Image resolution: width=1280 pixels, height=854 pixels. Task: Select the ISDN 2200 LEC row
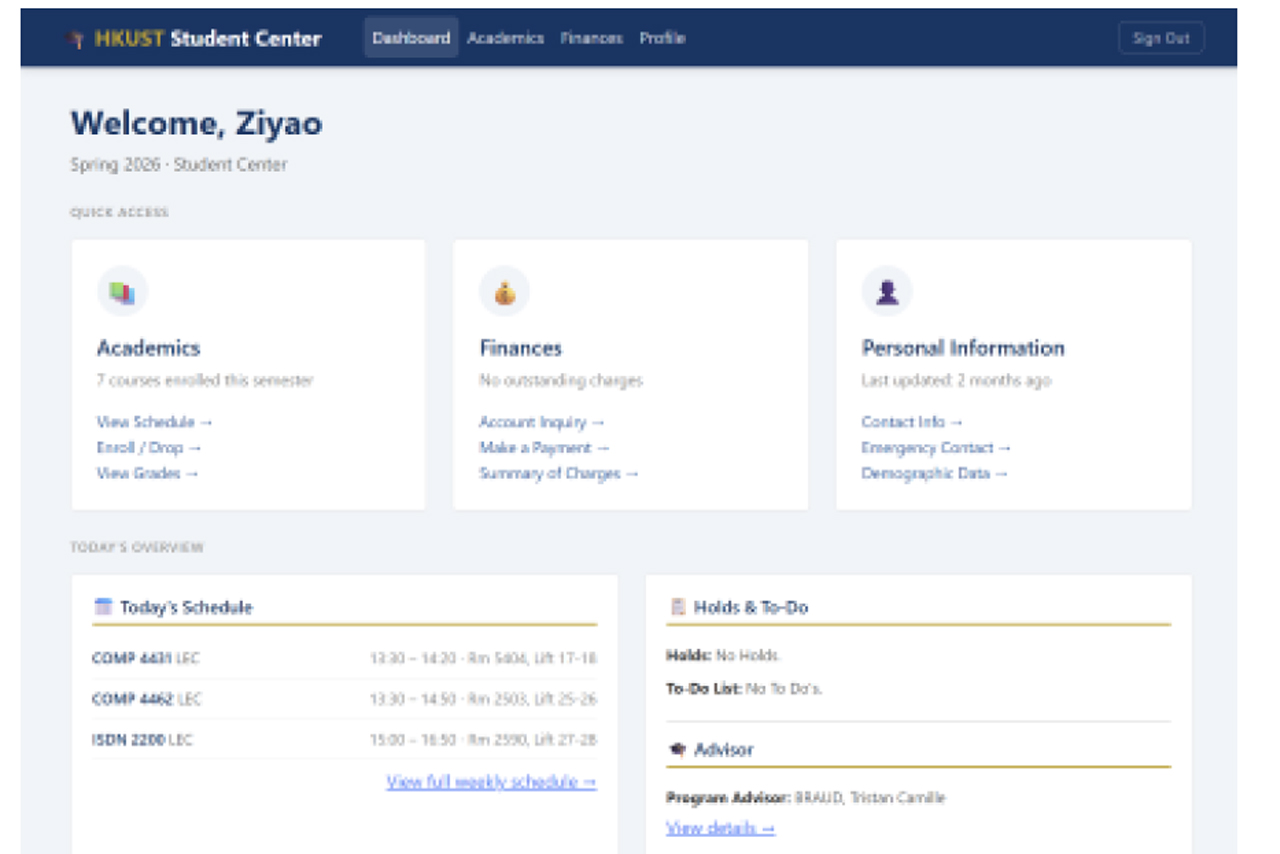tap(345, 740)
